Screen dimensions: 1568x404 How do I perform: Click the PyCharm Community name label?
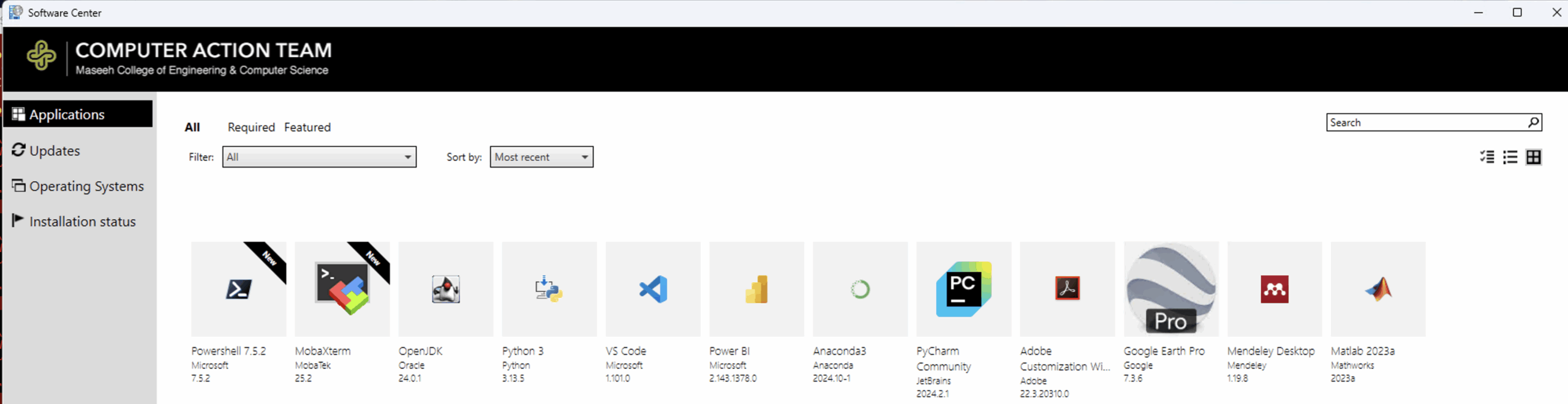click(x=943, y=359)
